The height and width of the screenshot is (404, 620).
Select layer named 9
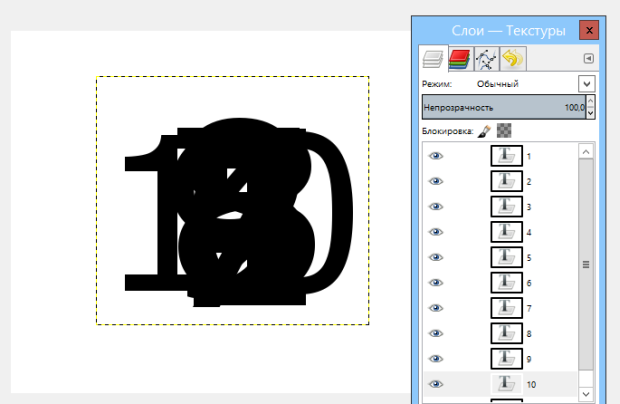tap(529, 359)
